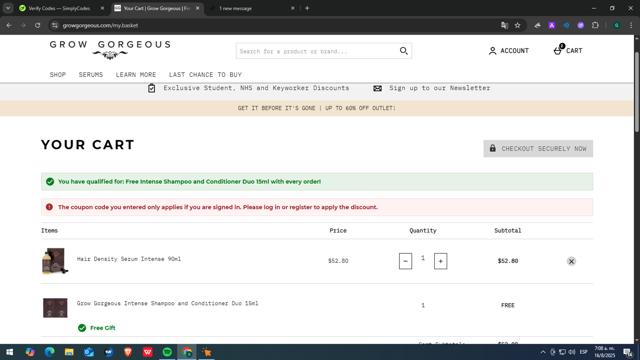640x360 pixels.
Task: Click the browser address bar URL
Action: [100, 25]
